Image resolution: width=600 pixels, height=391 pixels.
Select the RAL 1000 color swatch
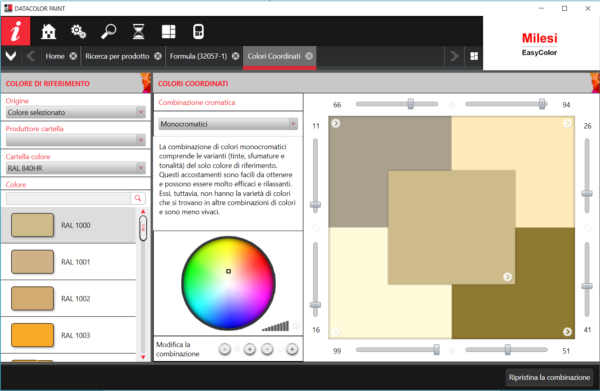coord(33,225)
